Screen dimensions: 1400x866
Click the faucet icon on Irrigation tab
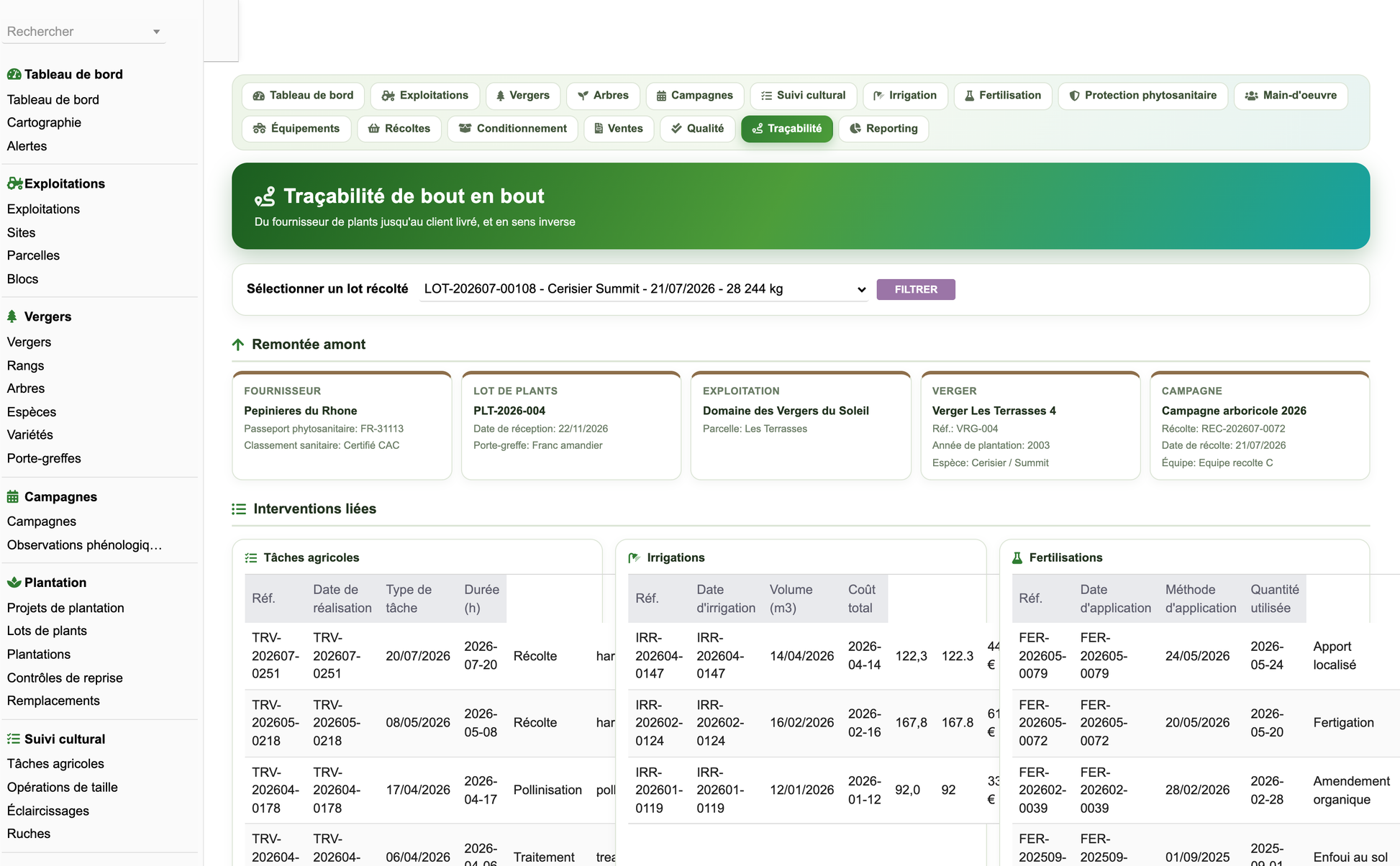point(878,96)
